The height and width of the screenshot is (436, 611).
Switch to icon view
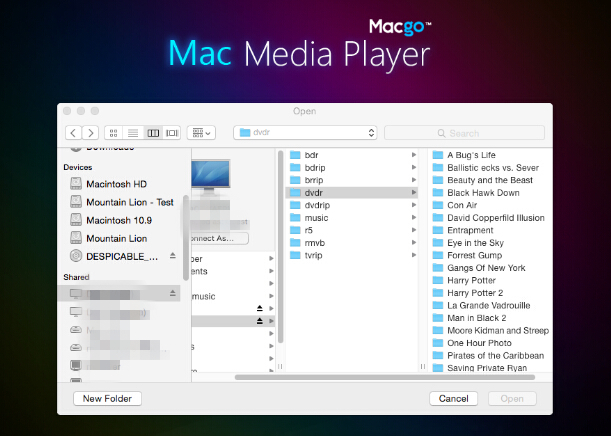coord(113,133)
